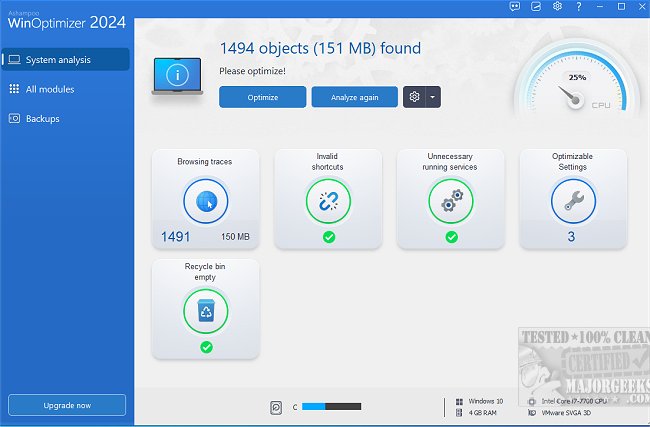Expand dropdown arrow beside gear button
The height and width of the screenshot is (427, 650).
click(x=433, y=97)
